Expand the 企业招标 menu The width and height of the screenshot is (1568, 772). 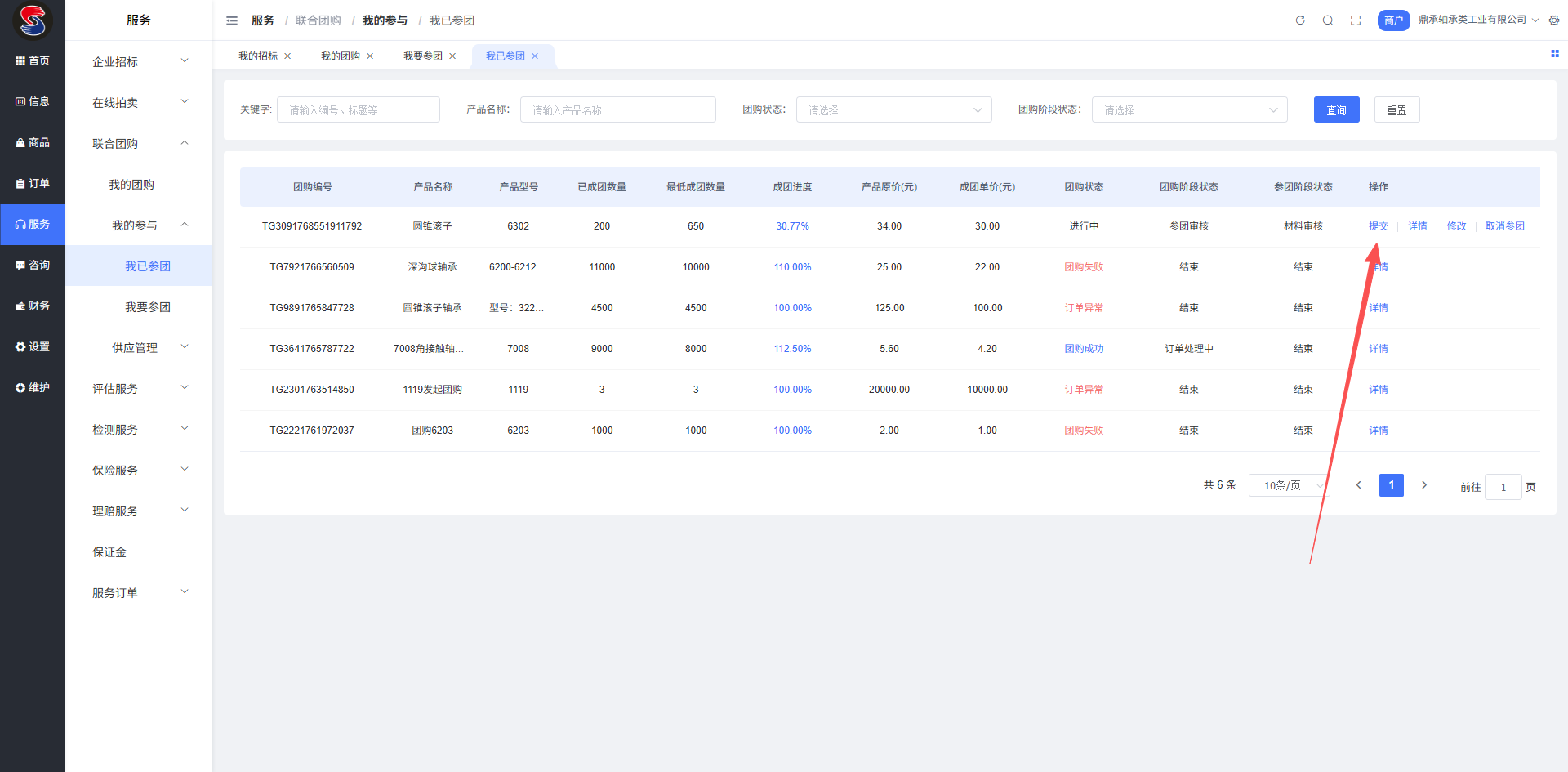click(x=139, y=62)
